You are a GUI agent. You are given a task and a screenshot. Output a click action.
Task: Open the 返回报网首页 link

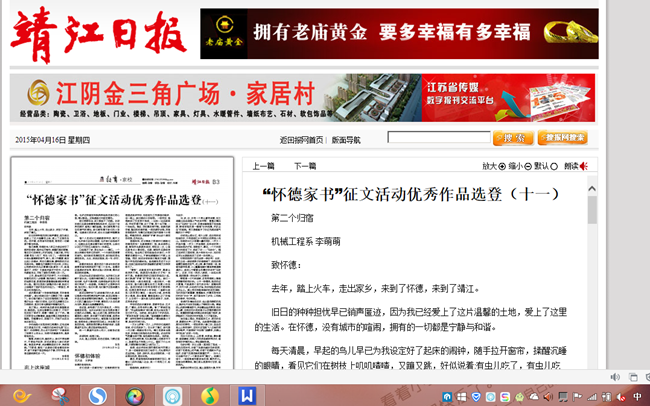tap(301, 140)
